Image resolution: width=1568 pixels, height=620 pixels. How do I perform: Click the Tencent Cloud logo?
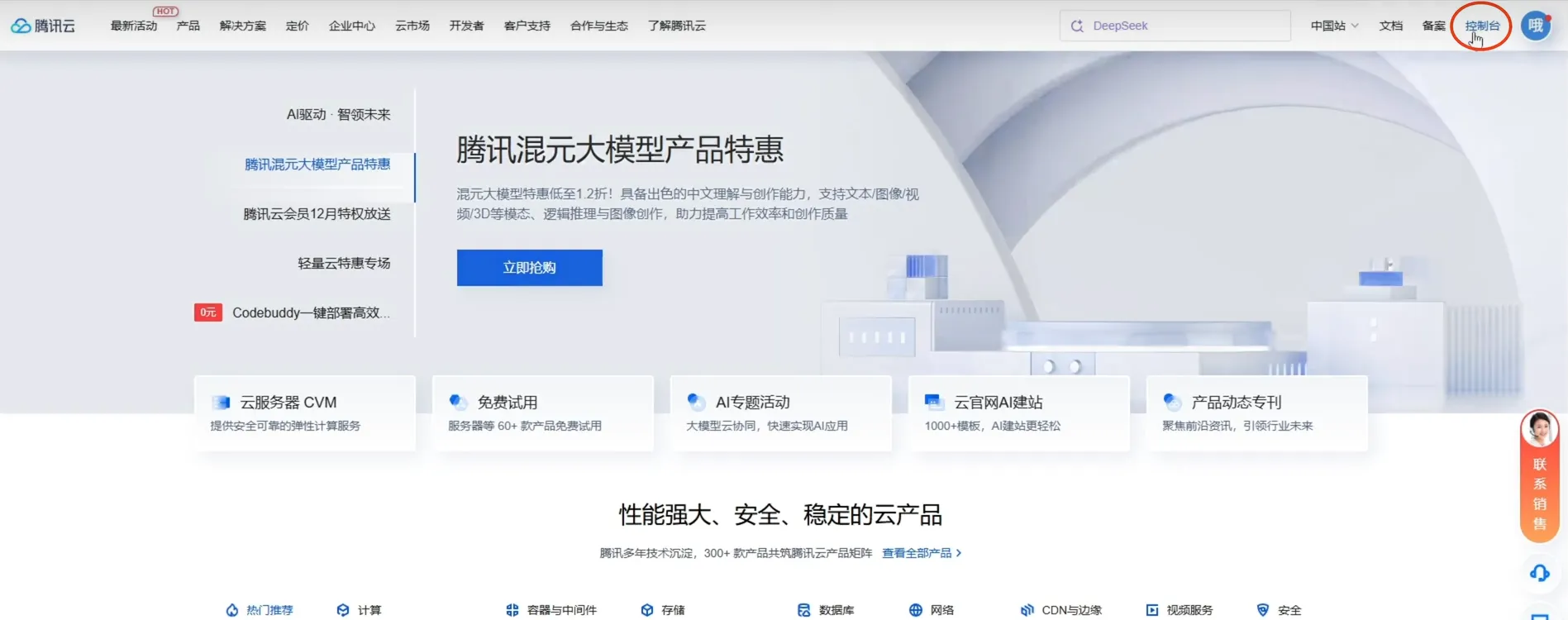pyautogui.click(x=43, y=26)
